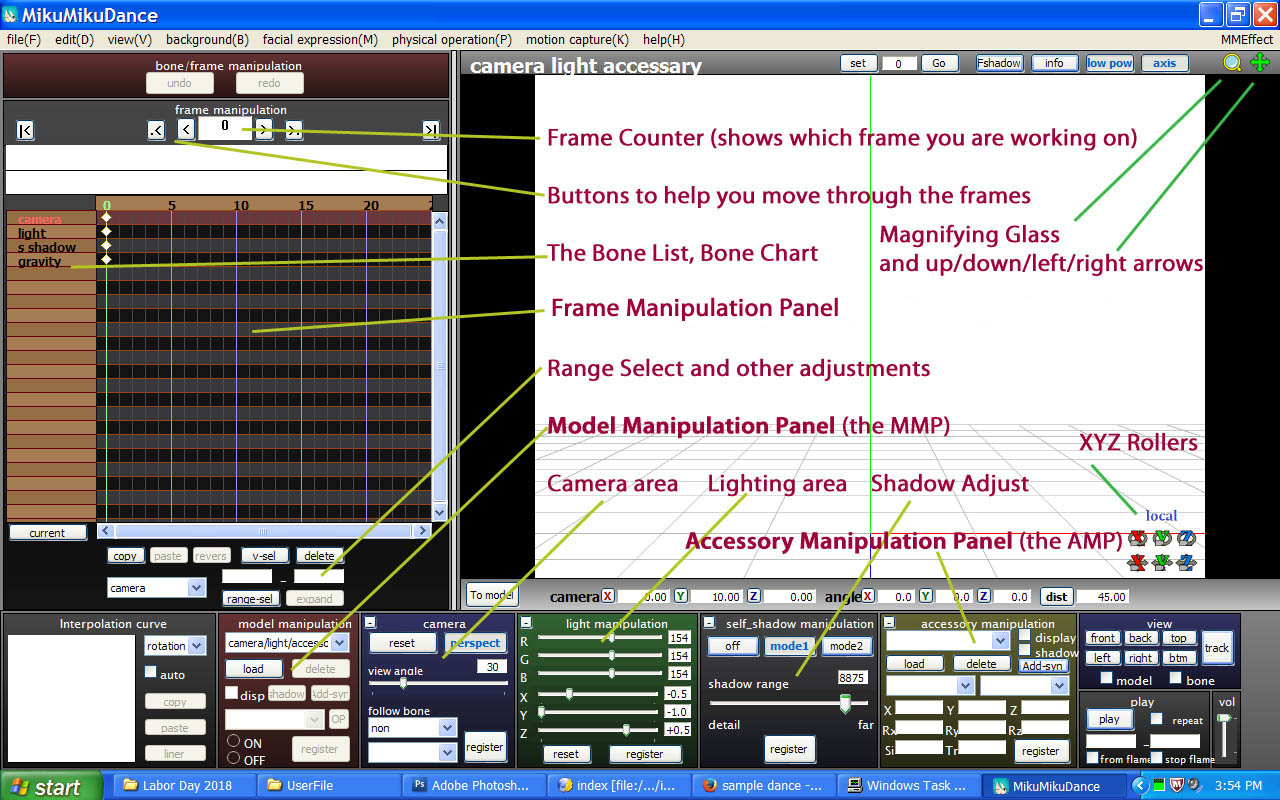Toggle the model checkbox in view panel
This screenshot has width=1280, height=800.
1106,679
